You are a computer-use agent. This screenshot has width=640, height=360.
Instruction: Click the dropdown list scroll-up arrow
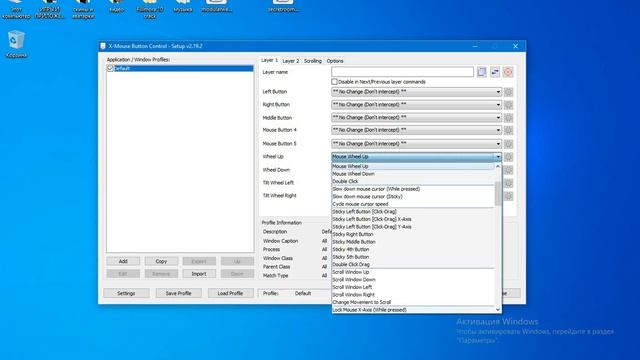(498, 167)
